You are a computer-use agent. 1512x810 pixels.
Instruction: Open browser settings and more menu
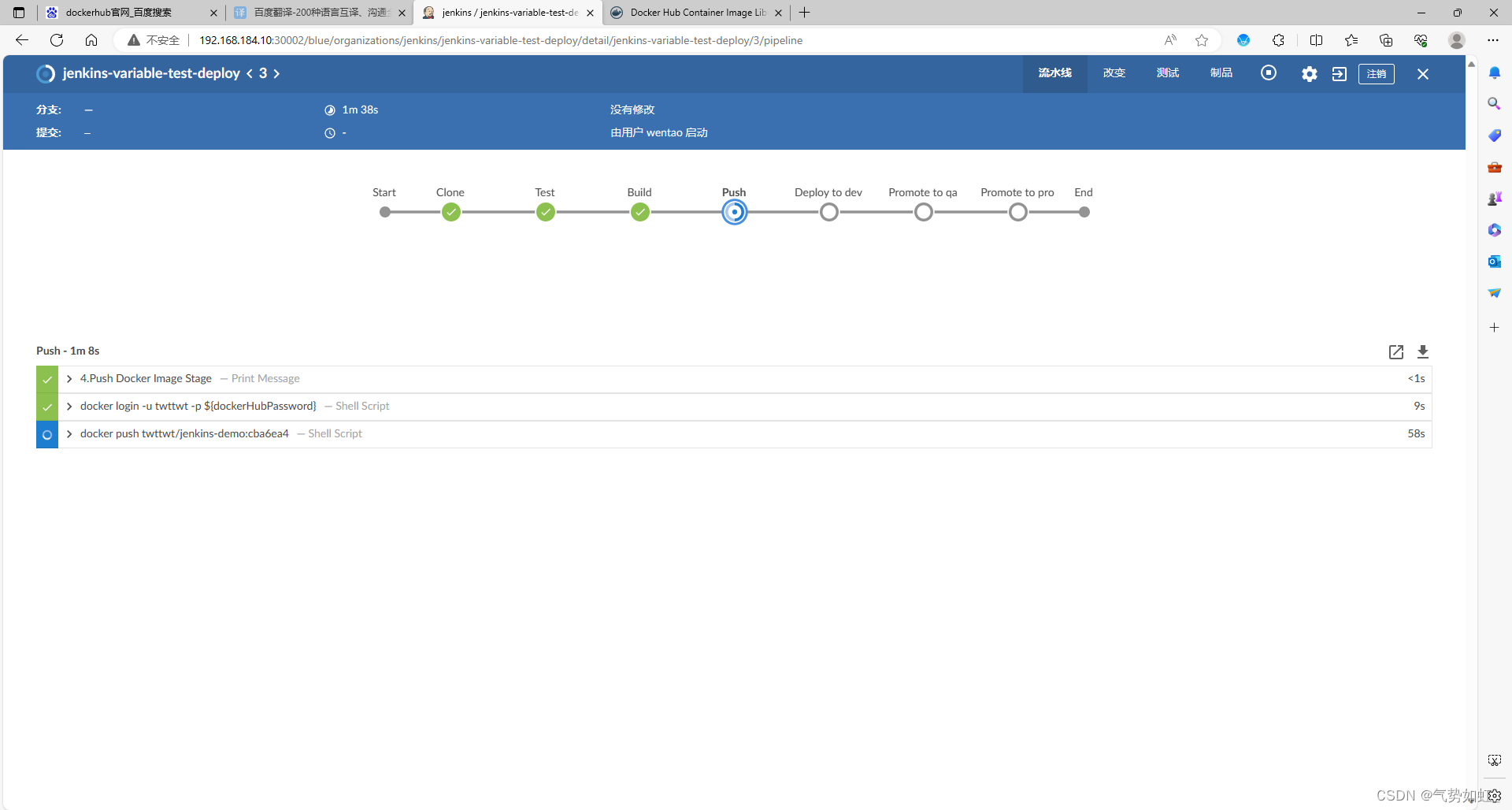click(1493, 40)
